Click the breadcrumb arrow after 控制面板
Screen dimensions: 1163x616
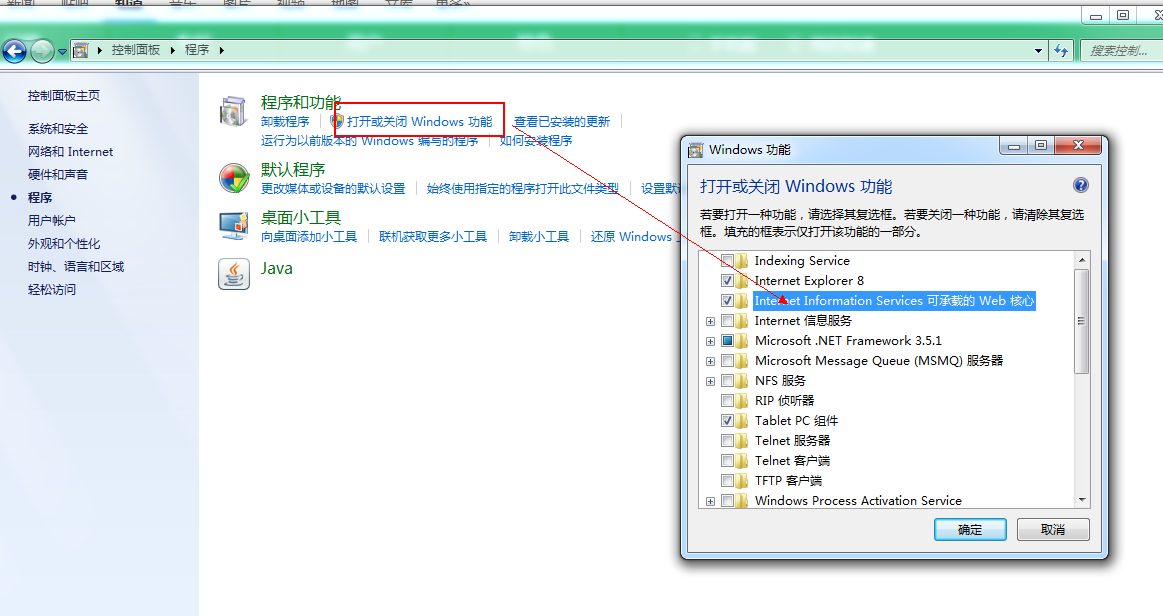(173, 50)
